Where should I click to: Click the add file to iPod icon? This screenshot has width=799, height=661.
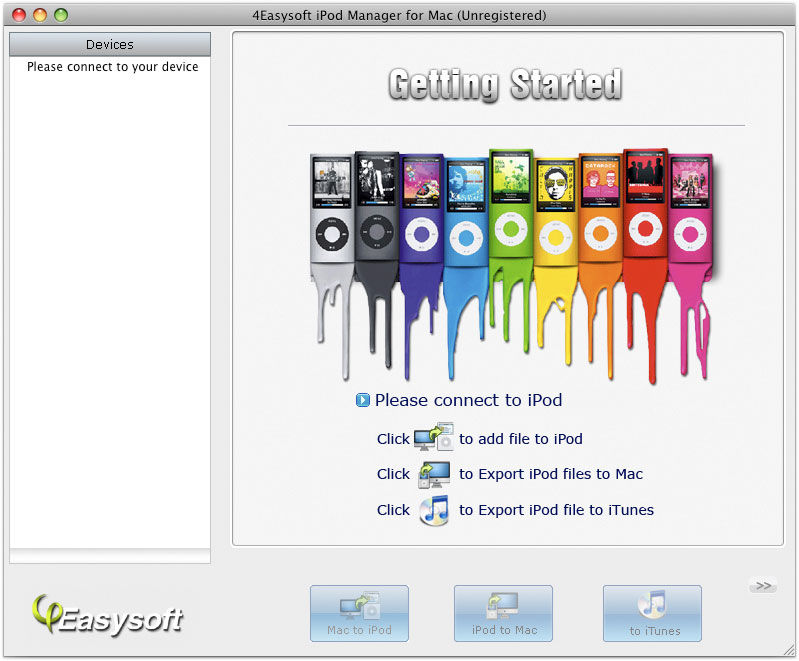(x=434, y=437)
